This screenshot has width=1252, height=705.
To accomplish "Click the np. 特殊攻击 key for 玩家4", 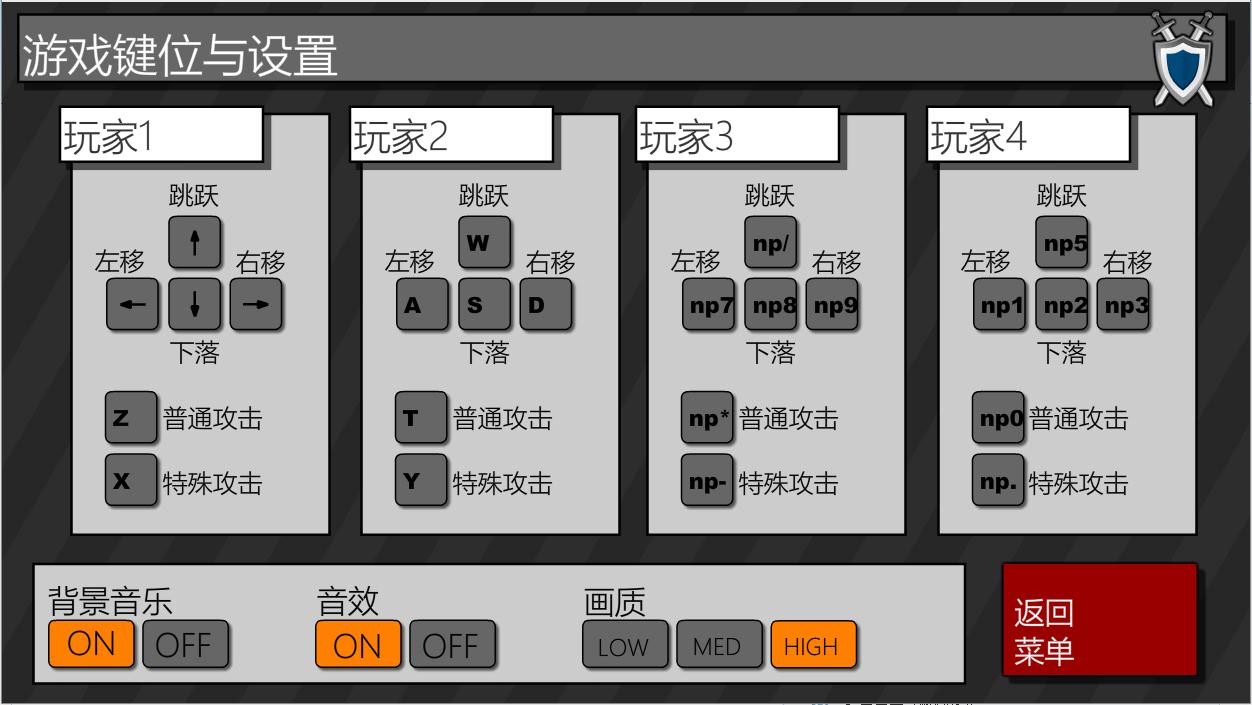I will tap(998, 481).
